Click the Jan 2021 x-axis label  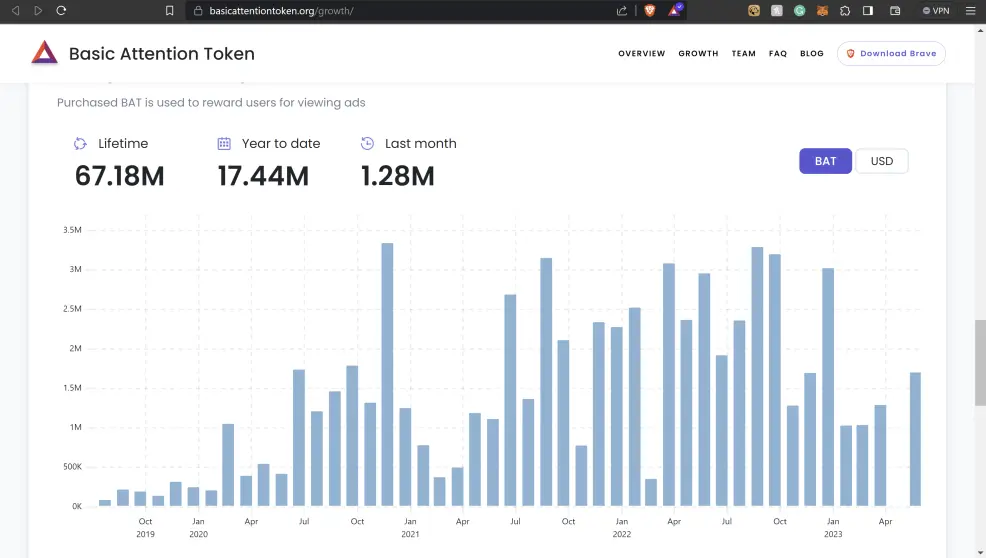click(410, 527)
